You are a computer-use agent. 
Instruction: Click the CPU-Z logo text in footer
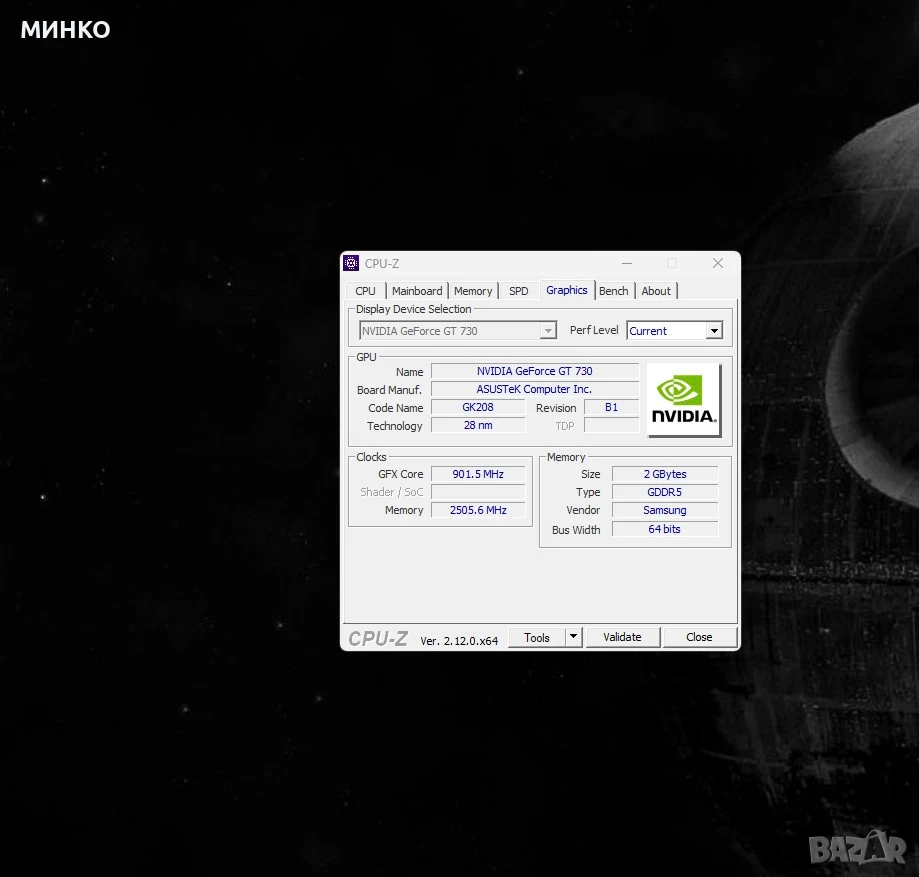coord(378,638)
